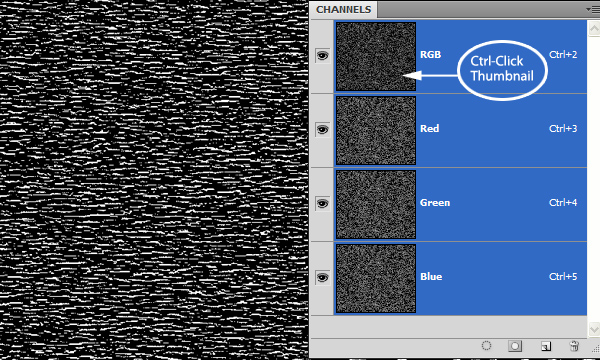The width and height of the screenshot is (600, 360).
Task: Click the panel scrollbar down arrow
Action: tap(594, 329)
